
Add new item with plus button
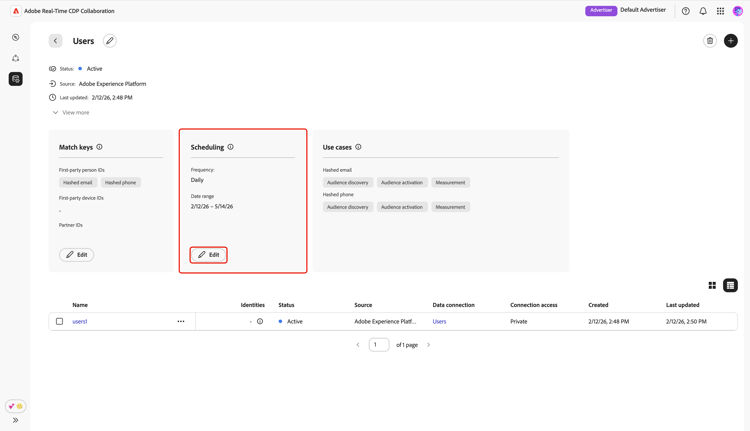pyautogui.click(x=730, y=41)
